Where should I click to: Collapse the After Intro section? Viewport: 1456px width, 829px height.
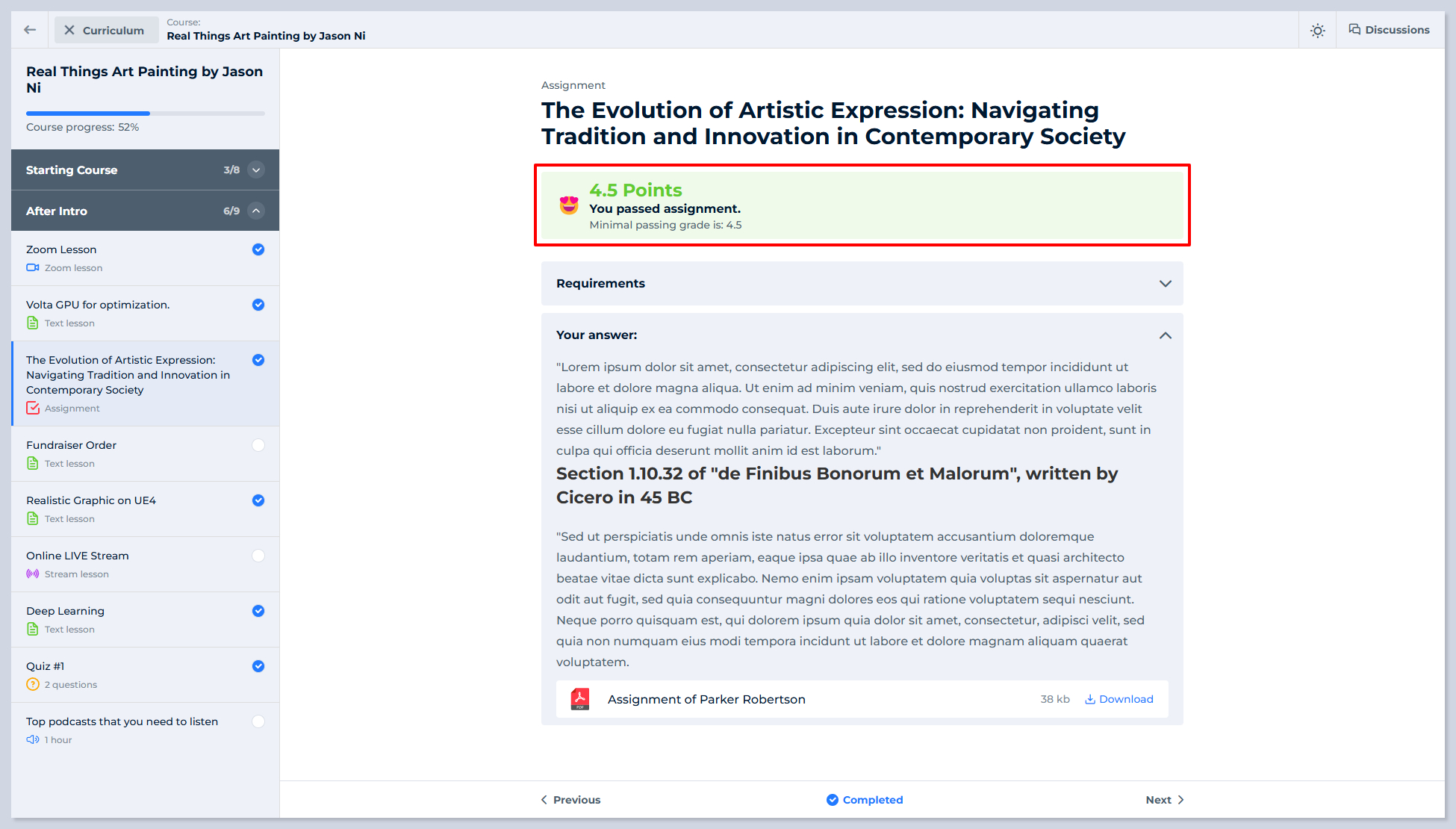click(x=256, y=211)
